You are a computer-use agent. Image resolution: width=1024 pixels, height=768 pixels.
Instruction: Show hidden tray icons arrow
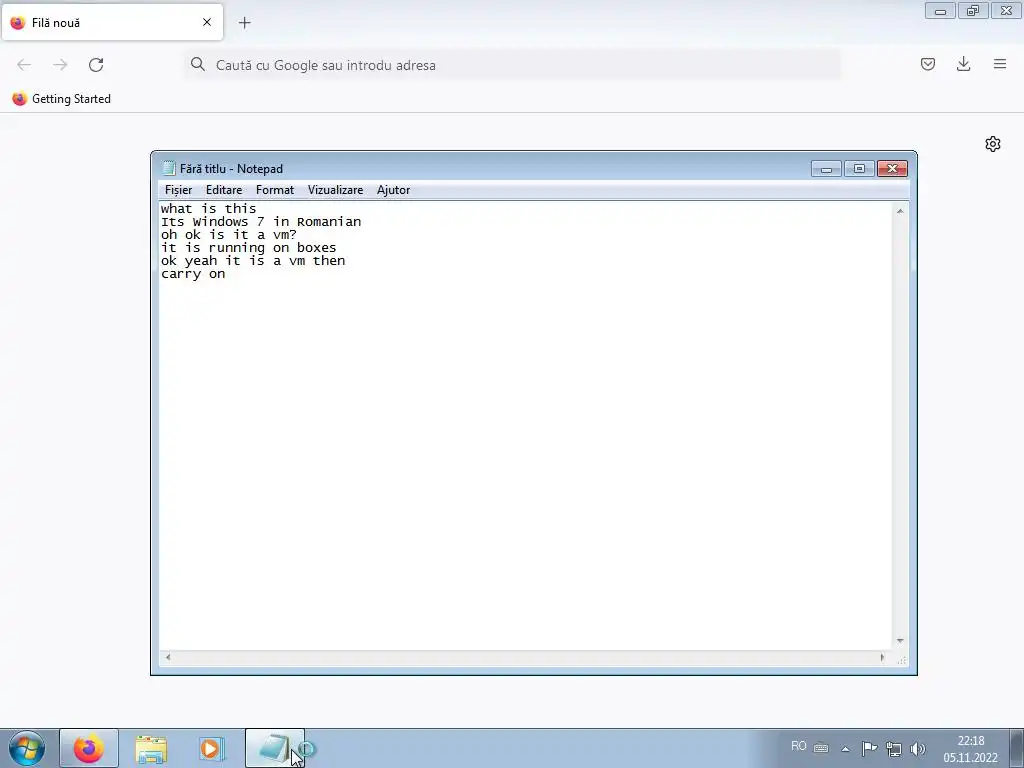tap(845, 749)
